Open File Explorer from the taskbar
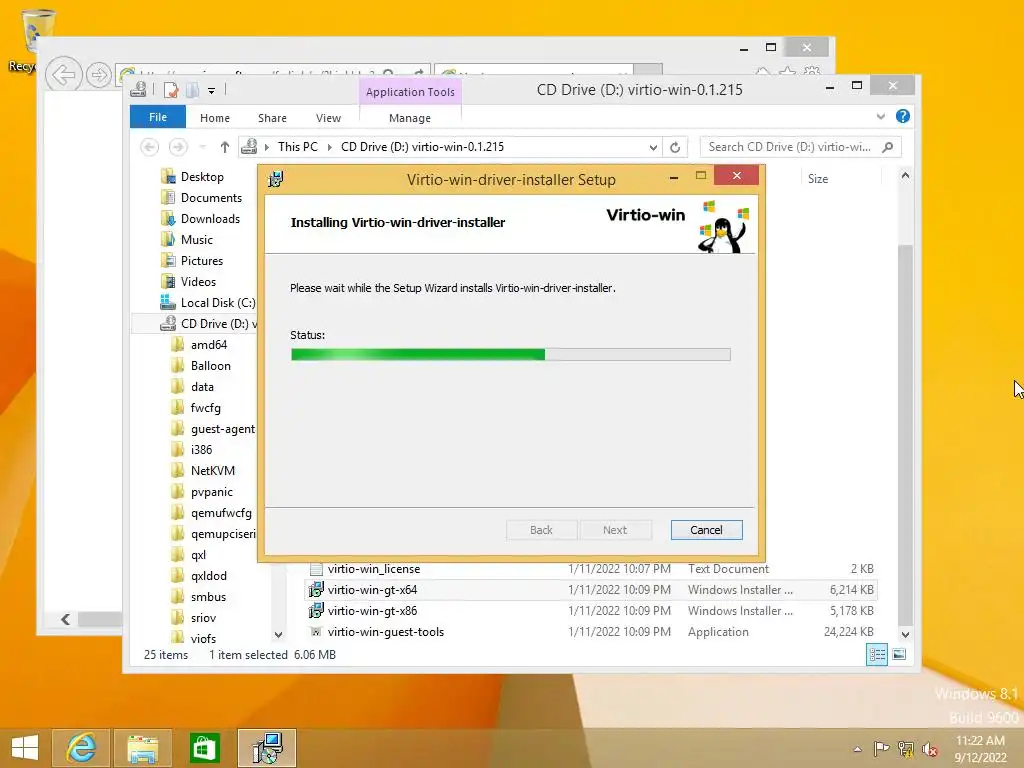This screenshot has width=1024, height=768. coord(143,748)
